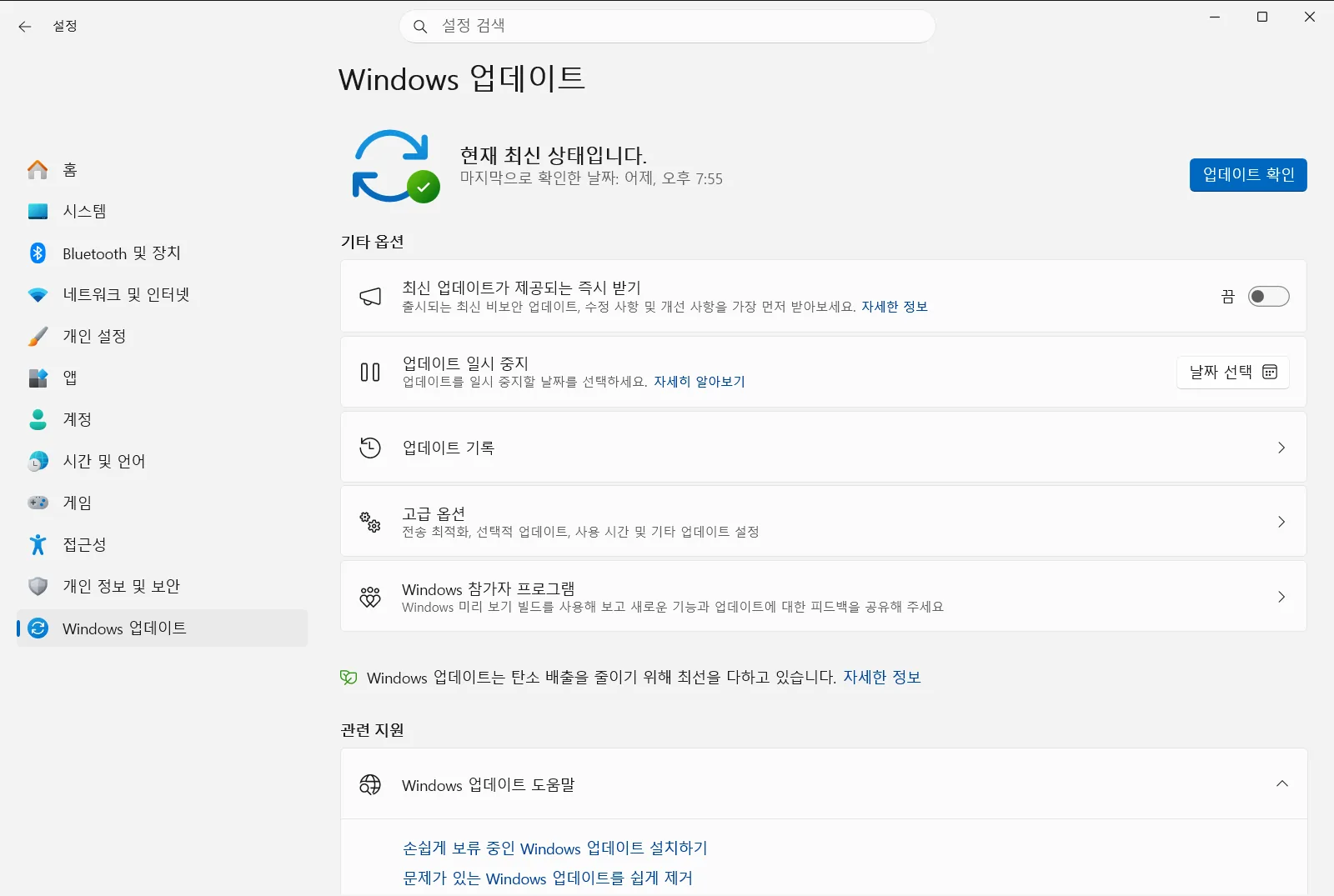1334x896 pixels.
Task: Click the Accounts person icon
Action: (38, 419)
